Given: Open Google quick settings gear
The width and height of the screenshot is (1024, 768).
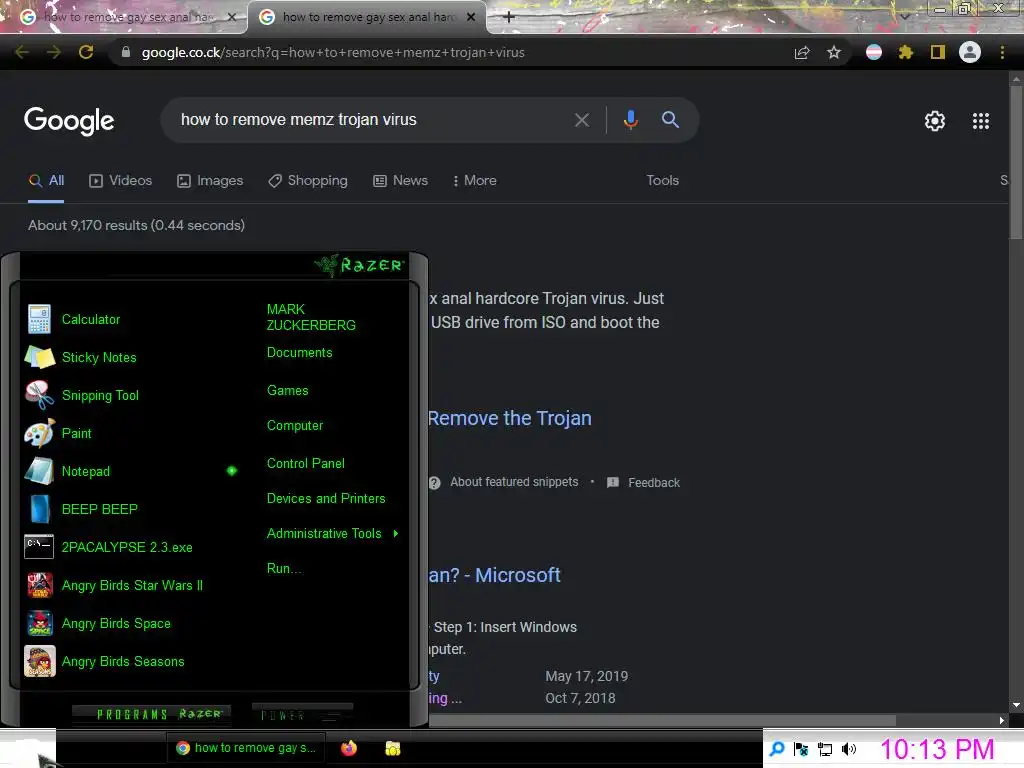Looking at the screenshot, I should pos(935,121).
